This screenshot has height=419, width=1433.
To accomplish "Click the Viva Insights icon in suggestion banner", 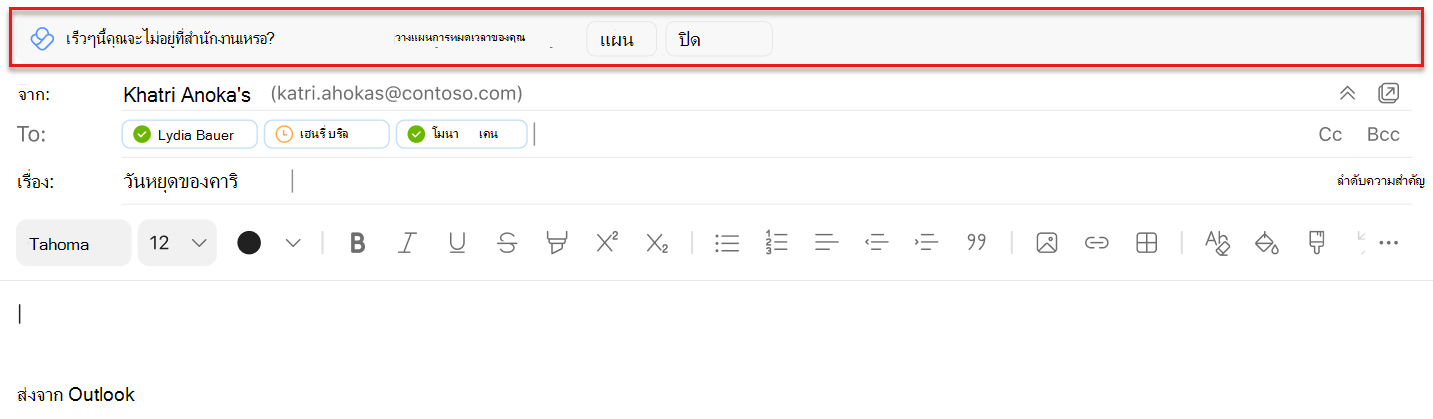I will [41, 39].
